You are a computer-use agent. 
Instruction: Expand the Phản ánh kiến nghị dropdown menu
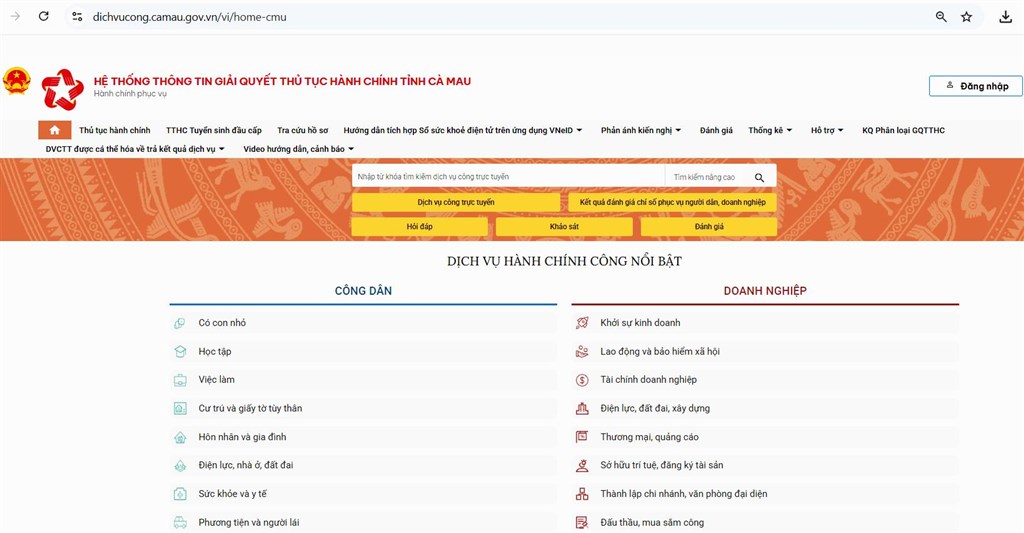pos(641,130)
